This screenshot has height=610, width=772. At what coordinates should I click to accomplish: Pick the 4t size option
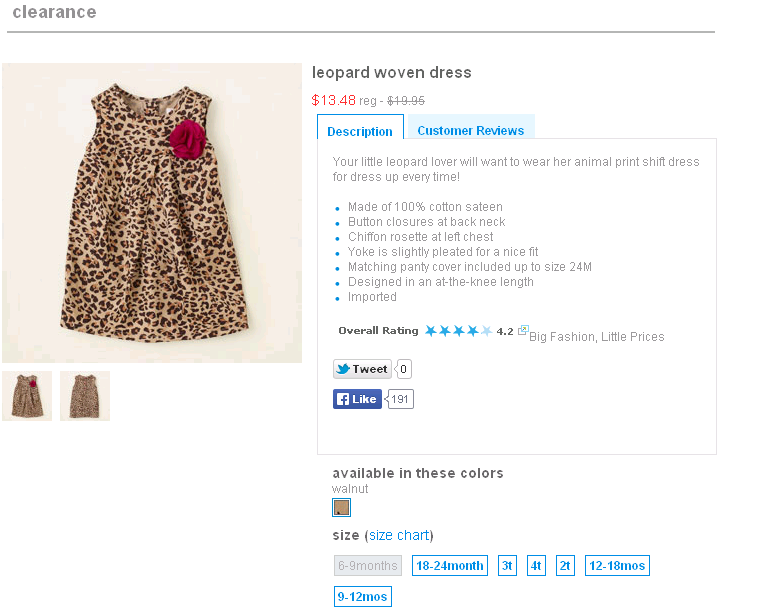pos(536,565)
